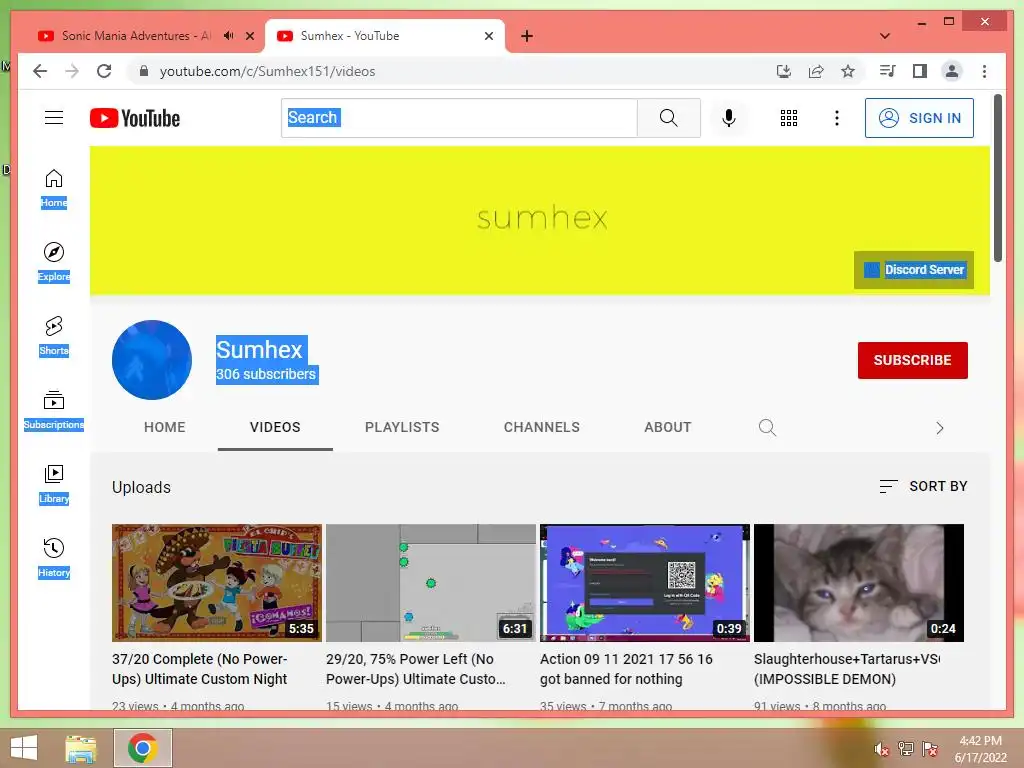1024x768 pixels.
Task: Click the Chrome taskbar icon
Action: [x=143, y=748]
